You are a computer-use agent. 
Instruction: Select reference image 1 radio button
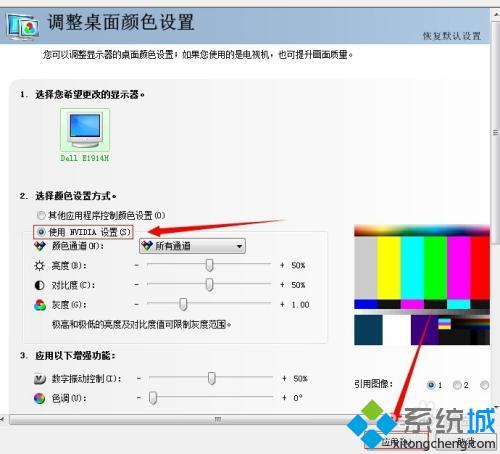[431, 385]
